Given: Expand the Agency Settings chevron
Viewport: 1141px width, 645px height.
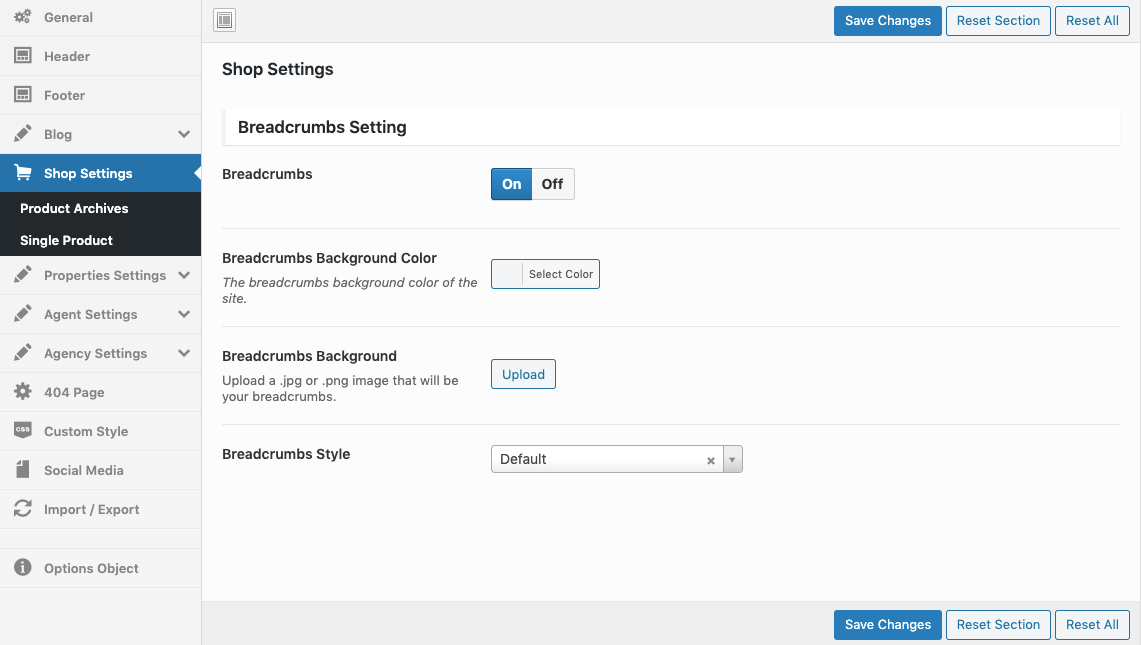Looking at the screenshot, I should point(184,353).
